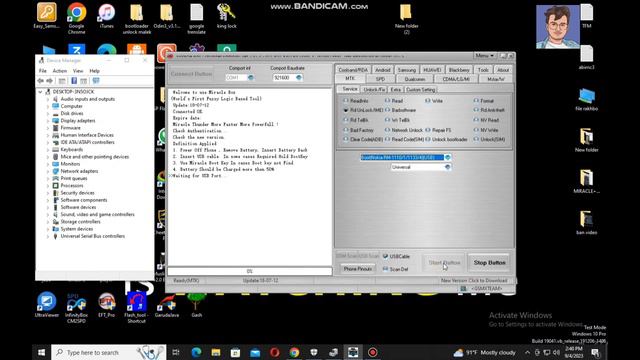Viewport: 640px width, 360px height.
Task: Open the iTunes desktop icon
Action: pyautogui.click(x=107, y=16)
